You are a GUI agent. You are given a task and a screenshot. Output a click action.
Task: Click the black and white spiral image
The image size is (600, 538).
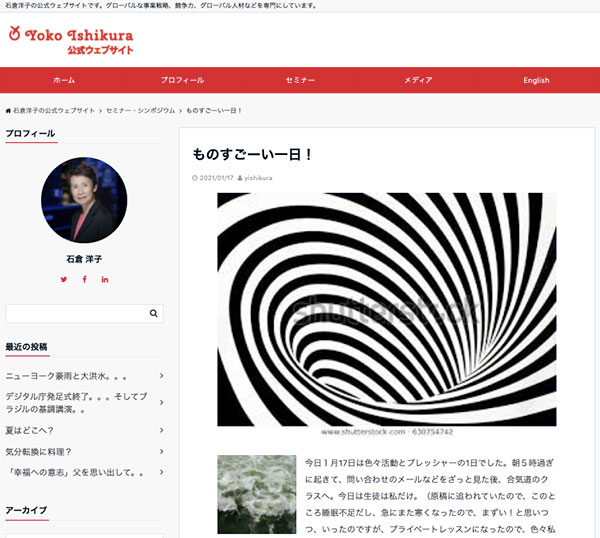click(x=386, y=310)
